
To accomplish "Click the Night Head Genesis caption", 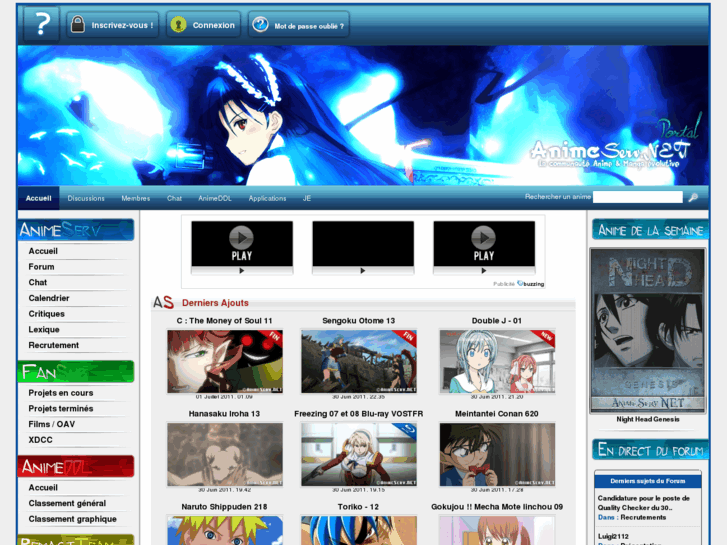I will (x=648, y=419).
